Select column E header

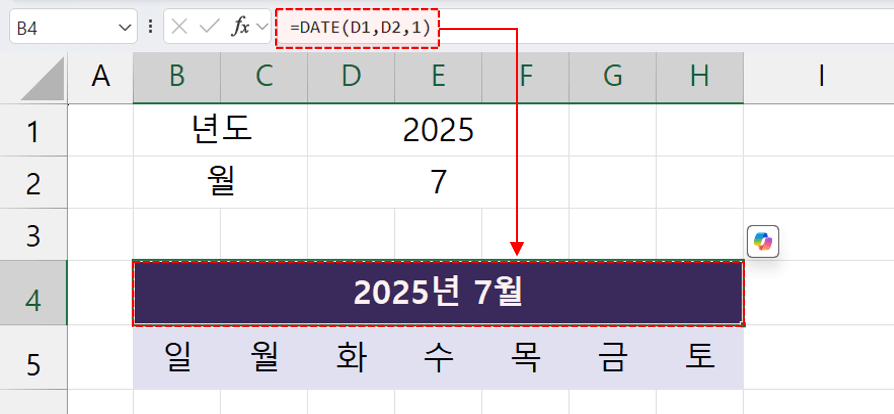[438, 78]
